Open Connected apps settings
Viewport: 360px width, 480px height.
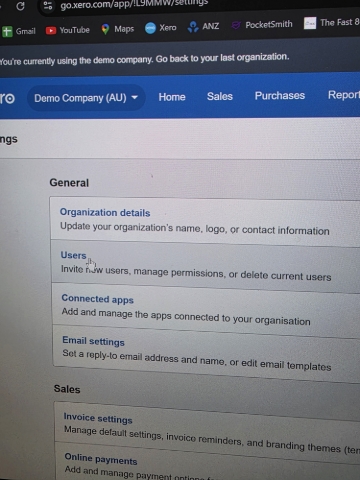click(x=97, y=299)
